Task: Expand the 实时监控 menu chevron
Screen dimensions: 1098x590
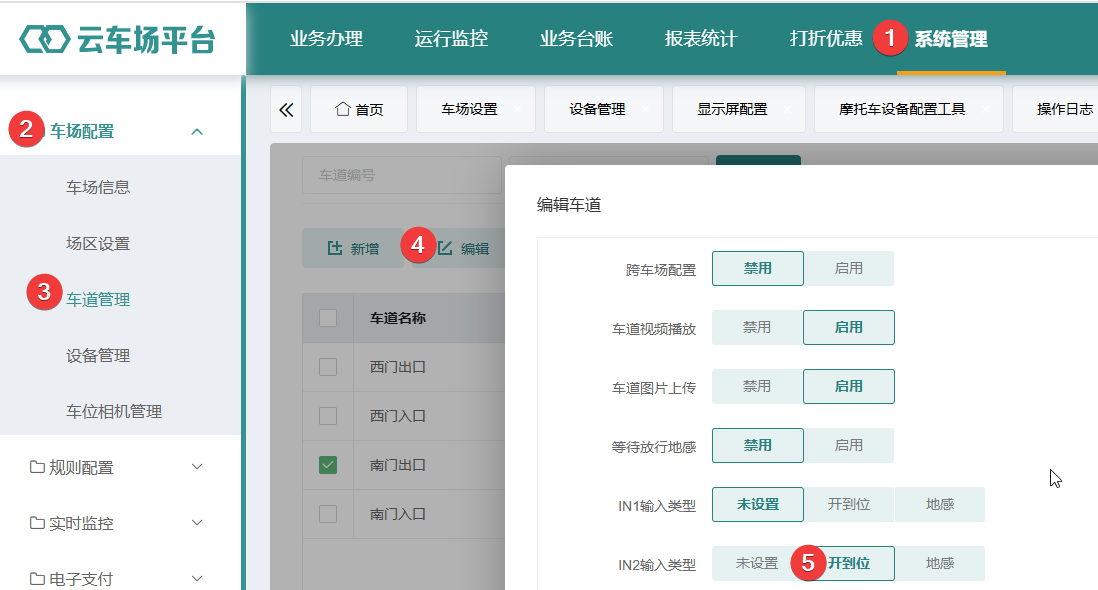Action: coord(197,523)
